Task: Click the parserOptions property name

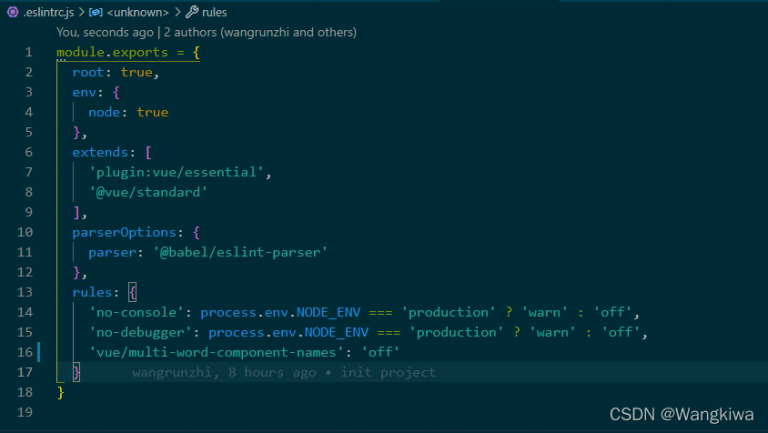Action: click(x=124, y=232)
